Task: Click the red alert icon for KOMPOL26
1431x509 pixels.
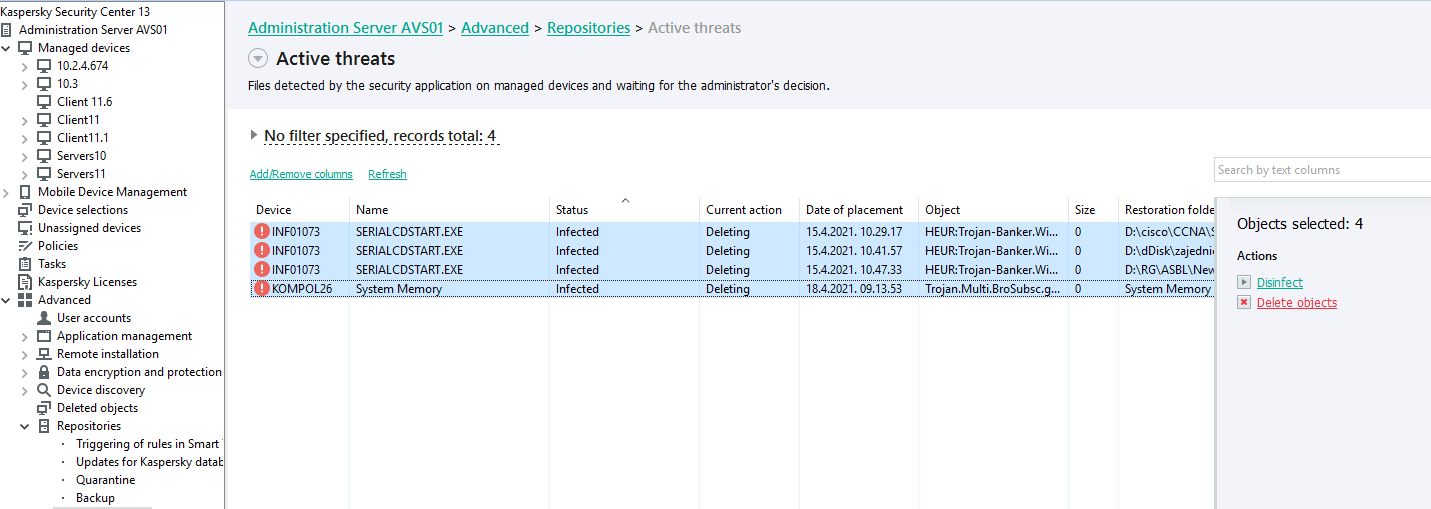Action: 263,289
